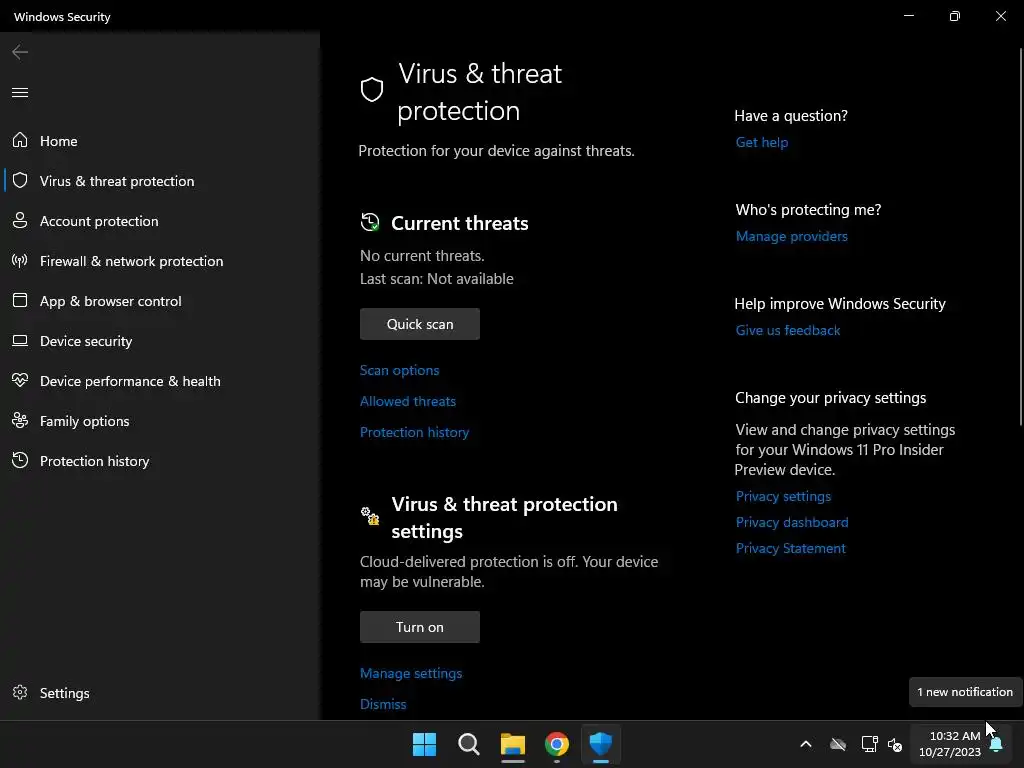
Task: Open Manage settings link
Action: [x=411, y=673]
